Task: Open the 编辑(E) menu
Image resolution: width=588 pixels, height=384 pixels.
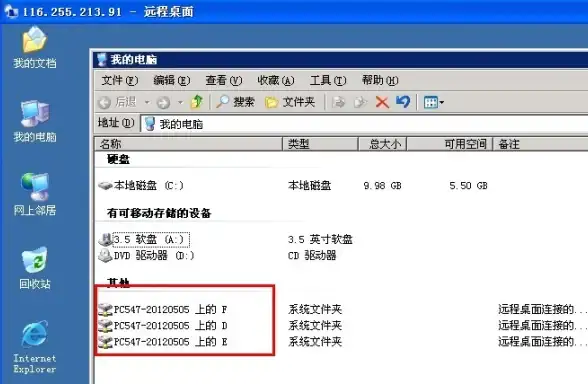Action: click(x=172, y=80)
